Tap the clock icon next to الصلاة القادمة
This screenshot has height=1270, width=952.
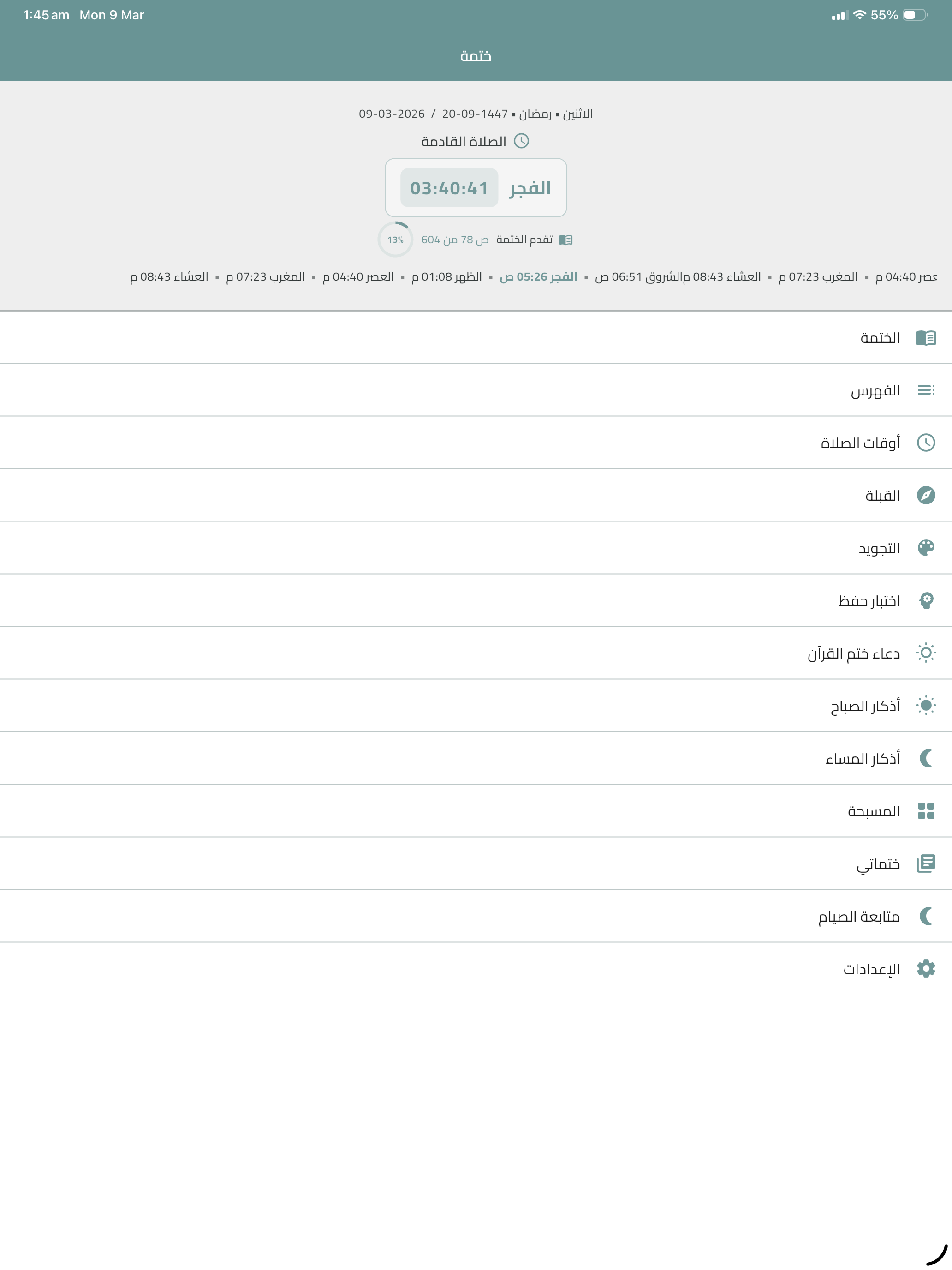click(x=521, y=141)
